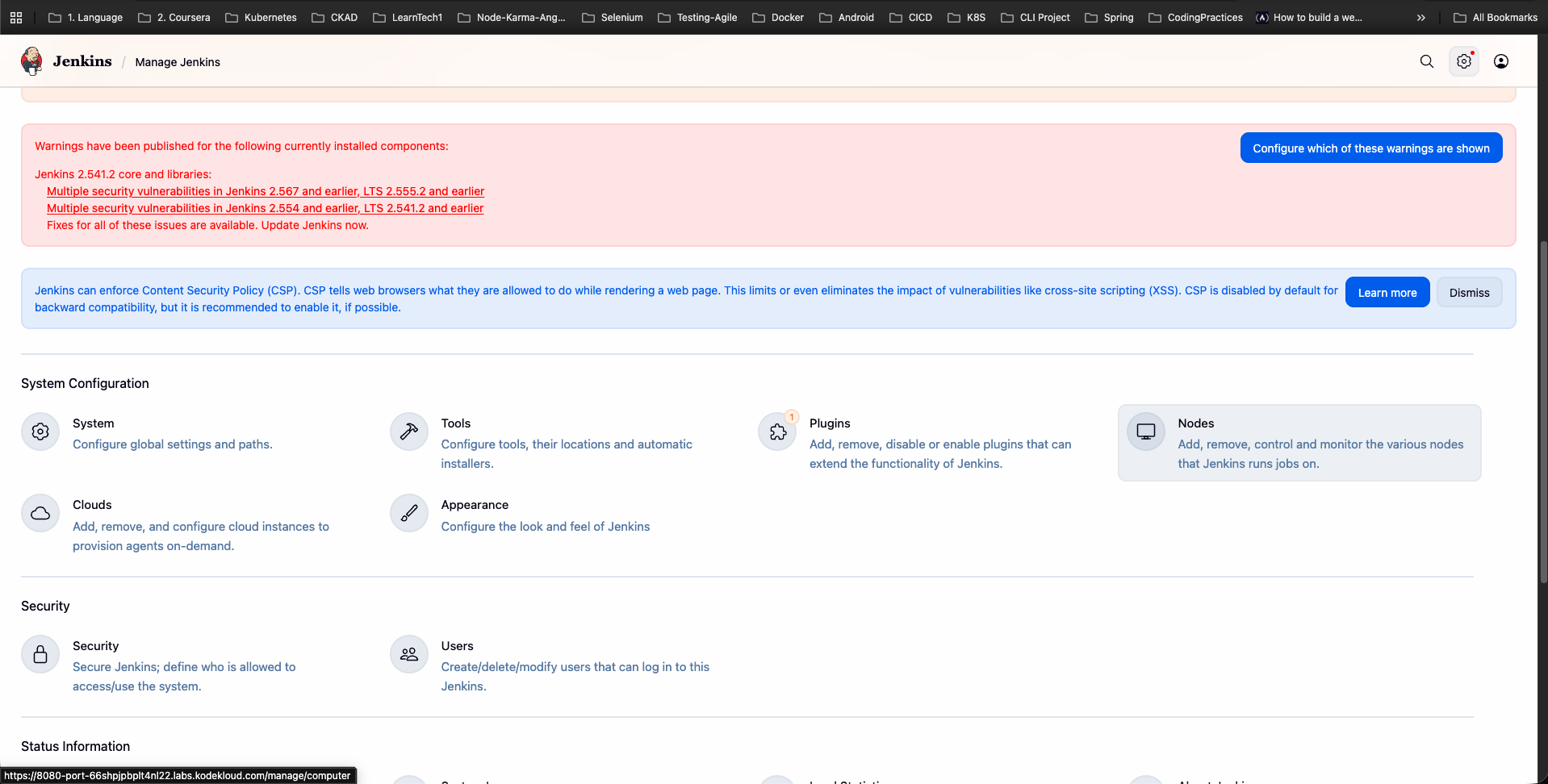Expand the bookmarks overflow chevron
Viewport: 1548px width, 784px height.
pos(1421,17)
